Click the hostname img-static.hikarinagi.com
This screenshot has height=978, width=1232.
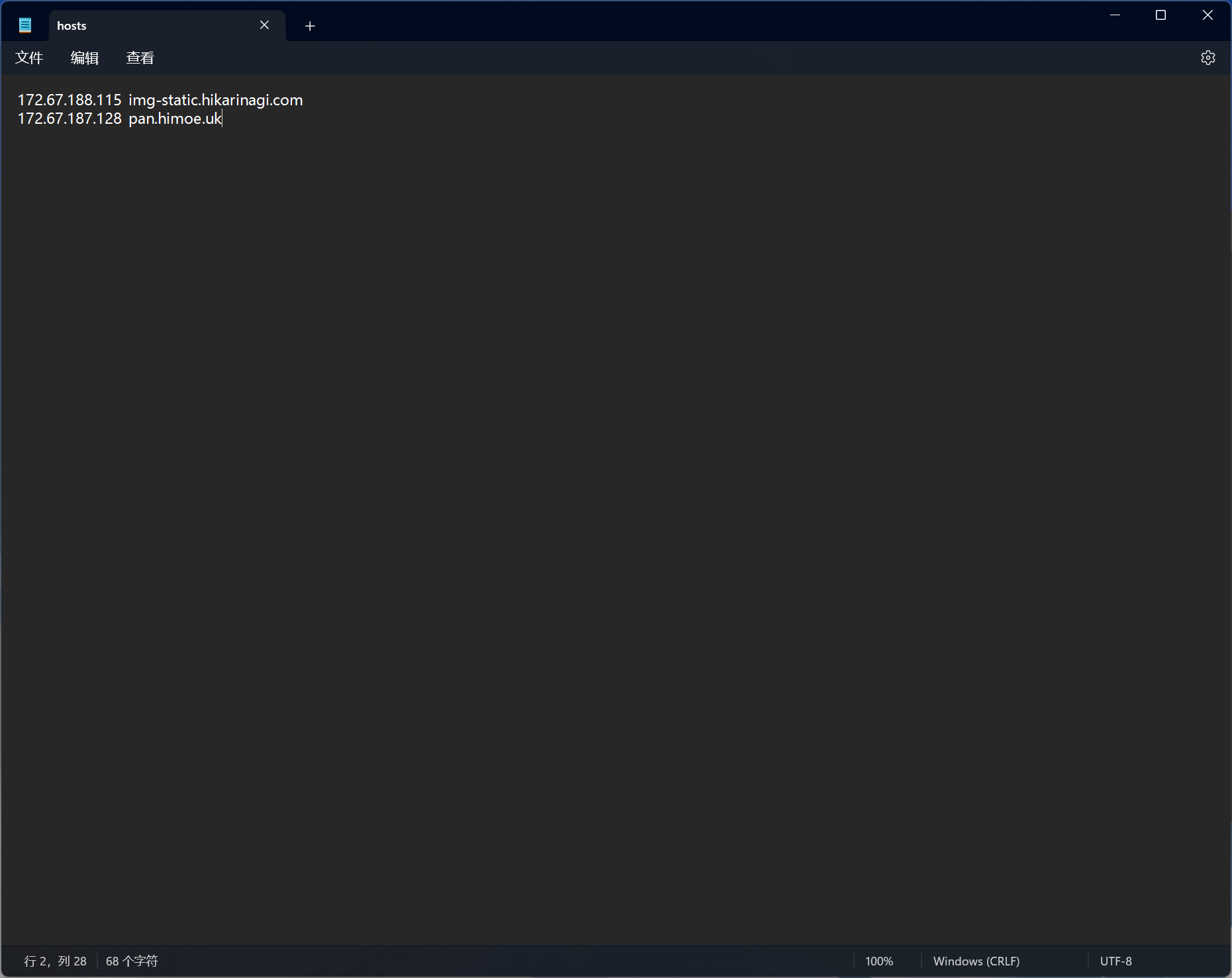pos(216,100)
